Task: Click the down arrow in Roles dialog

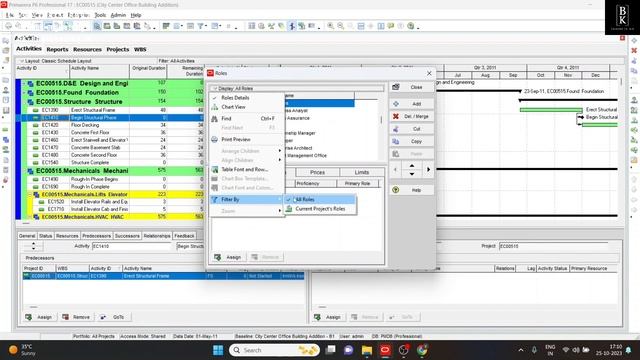Action: pos(412,174)
